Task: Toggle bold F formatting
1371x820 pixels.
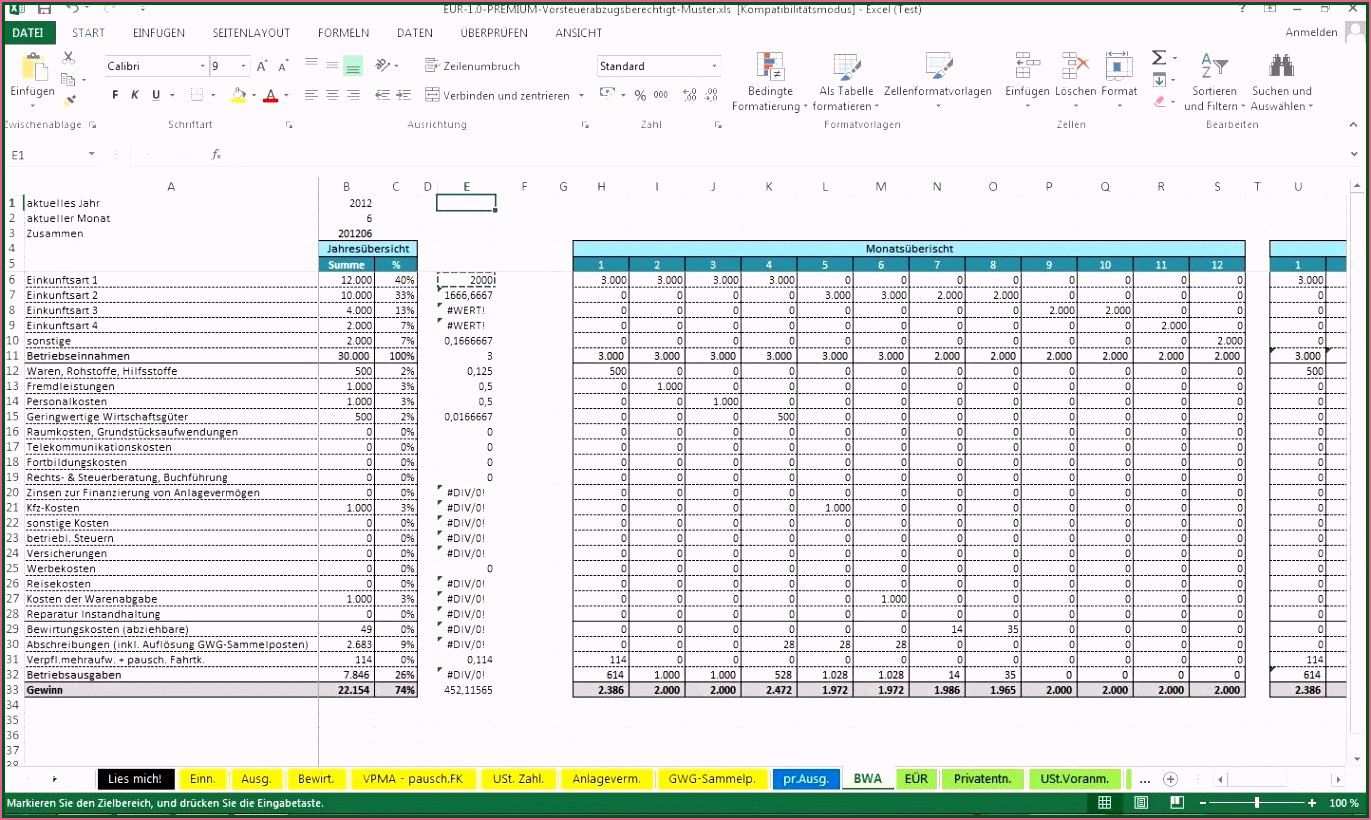Action: pos(115,95)
